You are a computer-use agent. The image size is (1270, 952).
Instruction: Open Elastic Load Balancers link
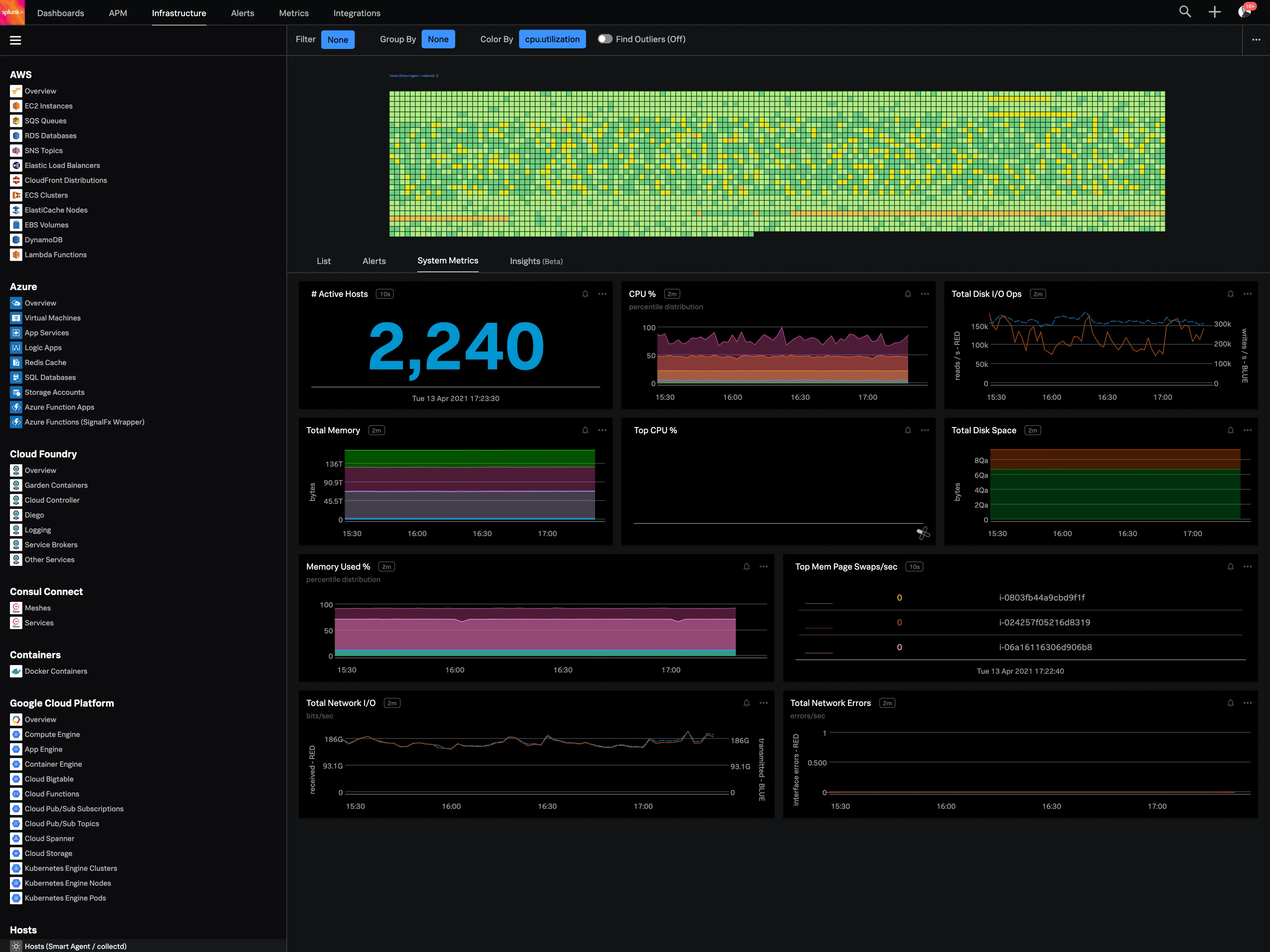pyautogui.click(x=63, y=166)
